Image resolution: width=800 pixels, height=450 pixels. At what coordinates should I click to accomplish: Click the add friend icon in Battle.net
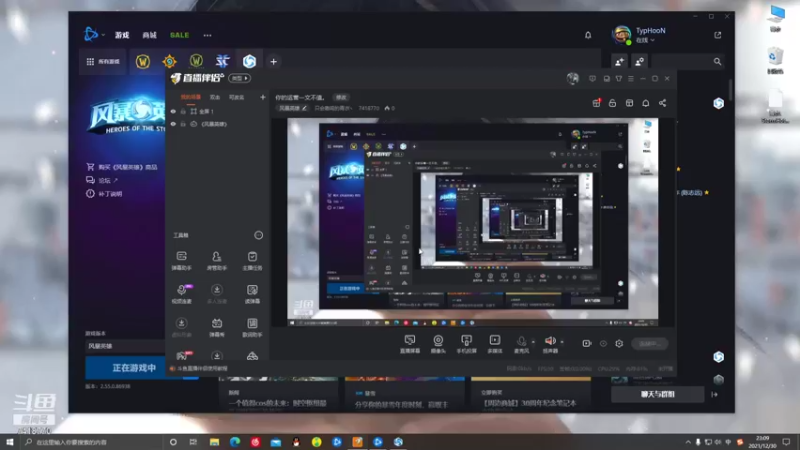tap(619, 62)
